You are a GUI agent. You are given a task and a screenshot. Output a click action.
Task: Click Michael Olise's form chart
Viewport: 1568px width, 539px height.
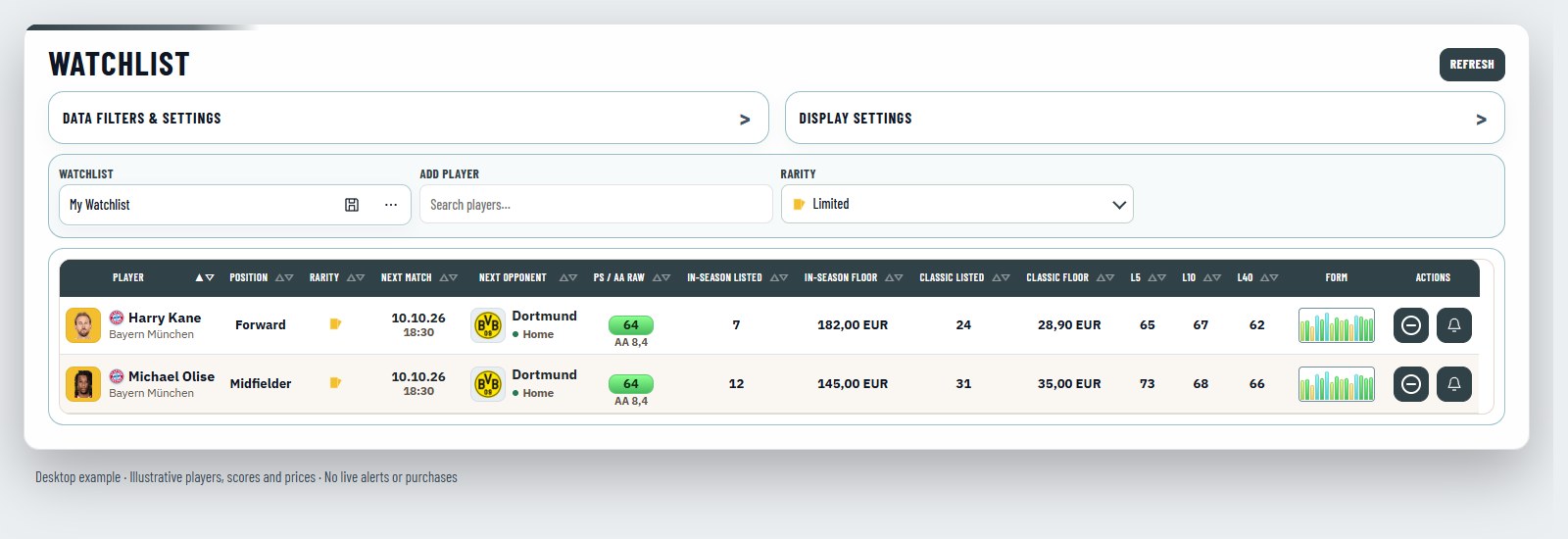1337,384
